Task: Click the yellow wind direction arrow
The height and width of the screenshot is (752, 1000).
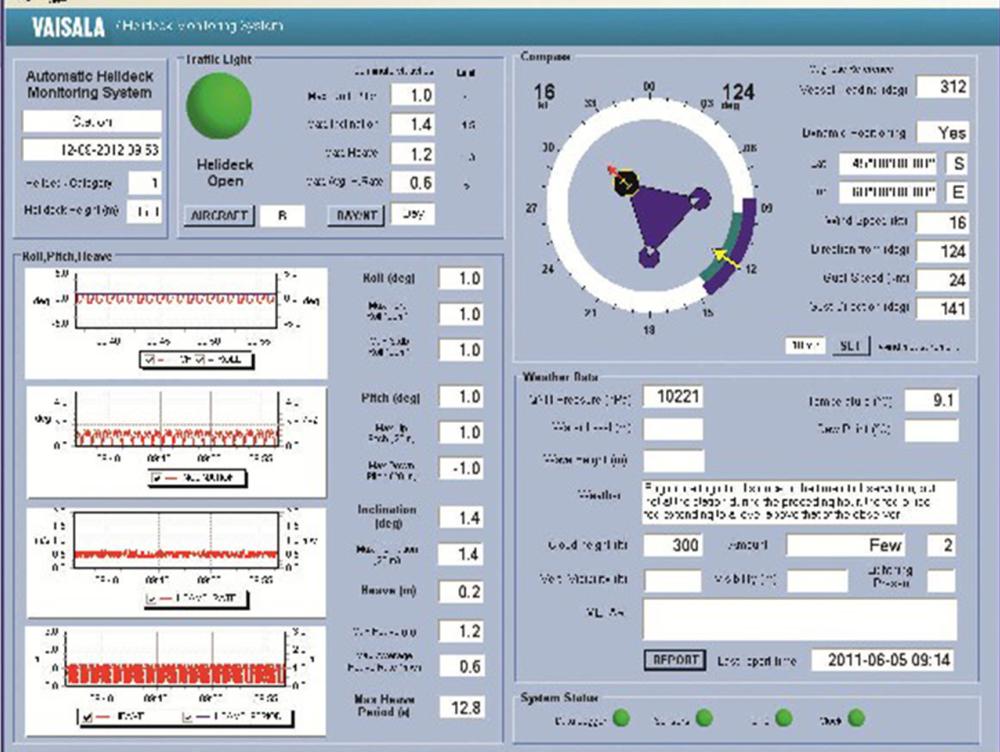Action: coord(728,259)
